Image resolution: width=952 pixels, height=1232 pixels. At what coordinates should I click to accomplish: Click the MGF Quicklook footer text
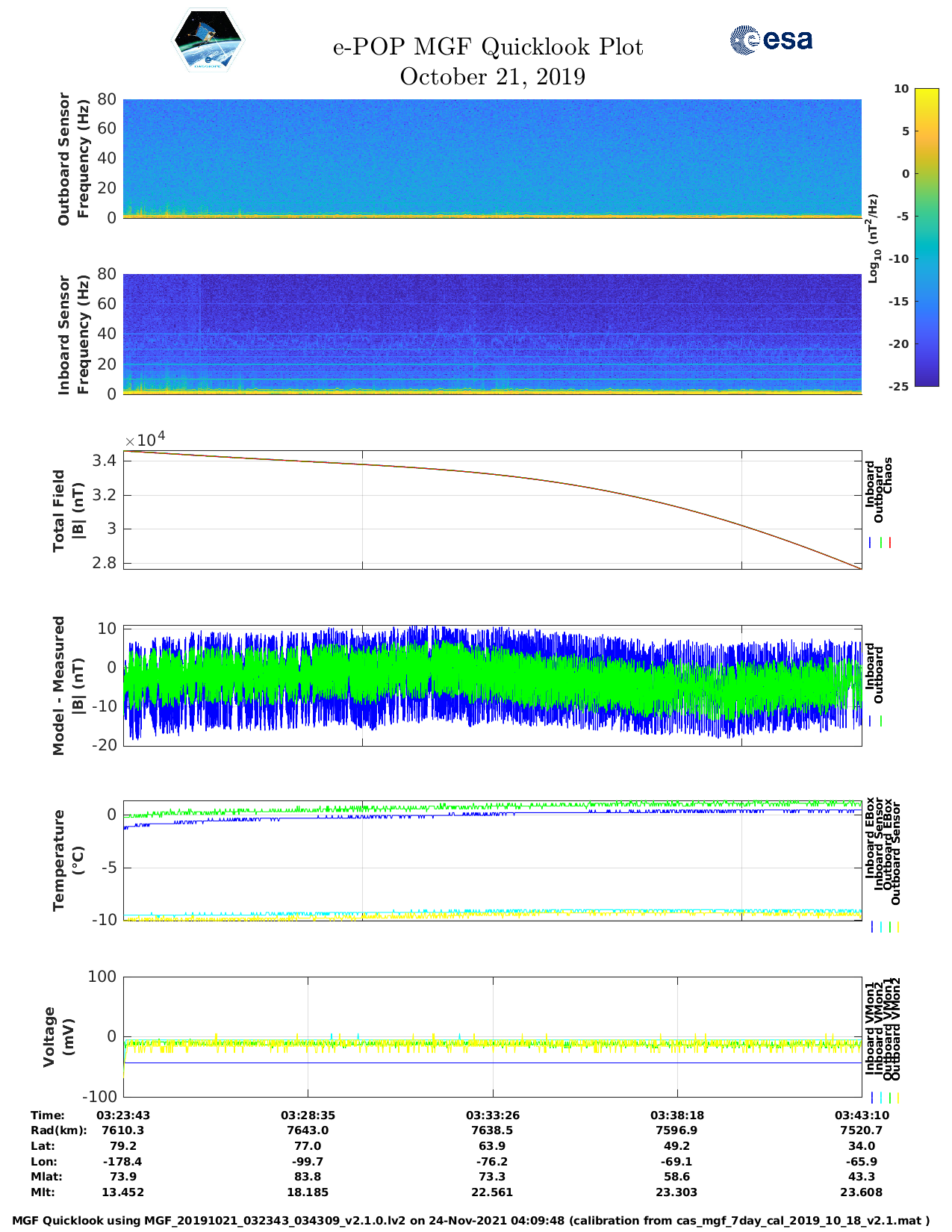pos(470,1221)
